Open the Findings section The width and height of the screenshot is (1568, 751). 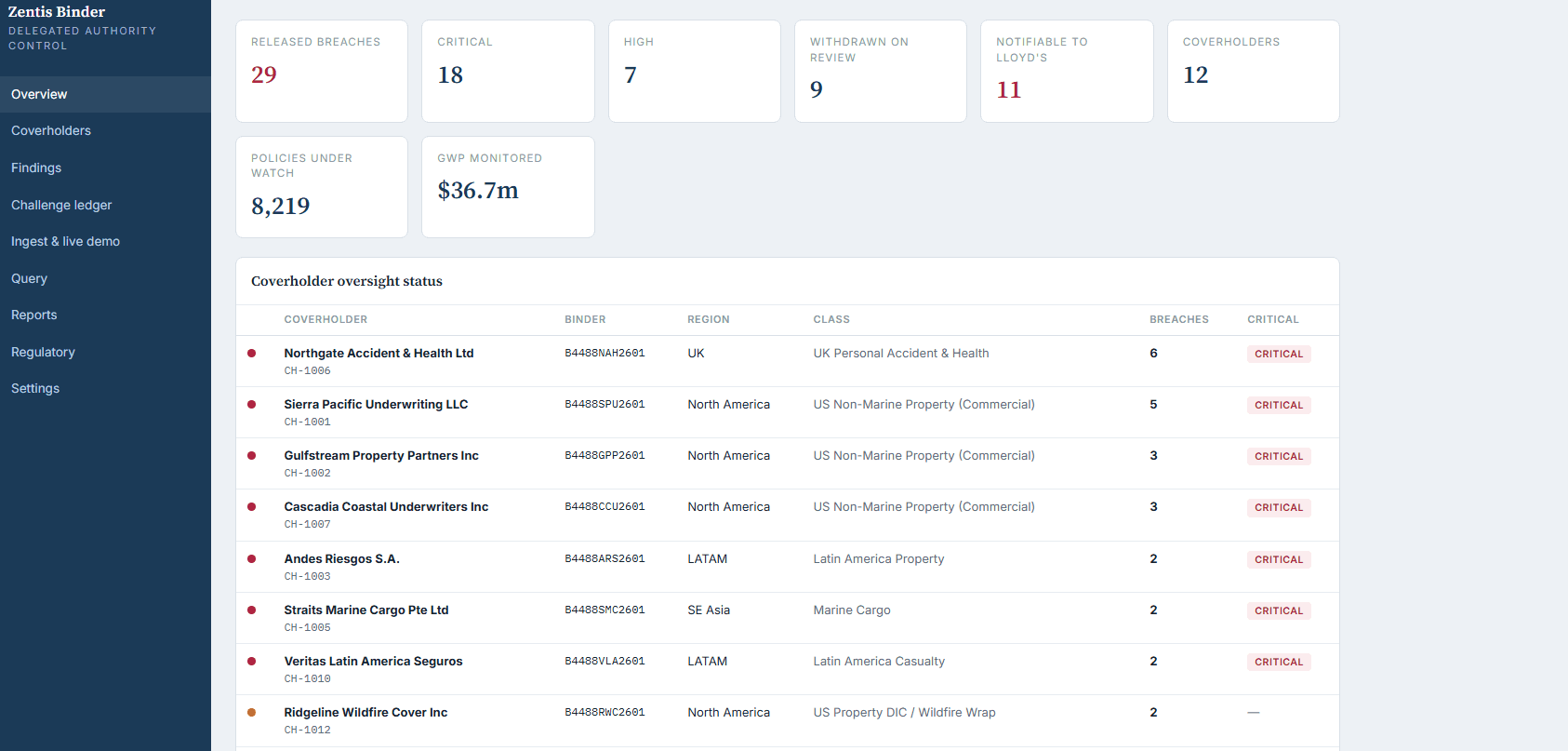click(105, 168)
